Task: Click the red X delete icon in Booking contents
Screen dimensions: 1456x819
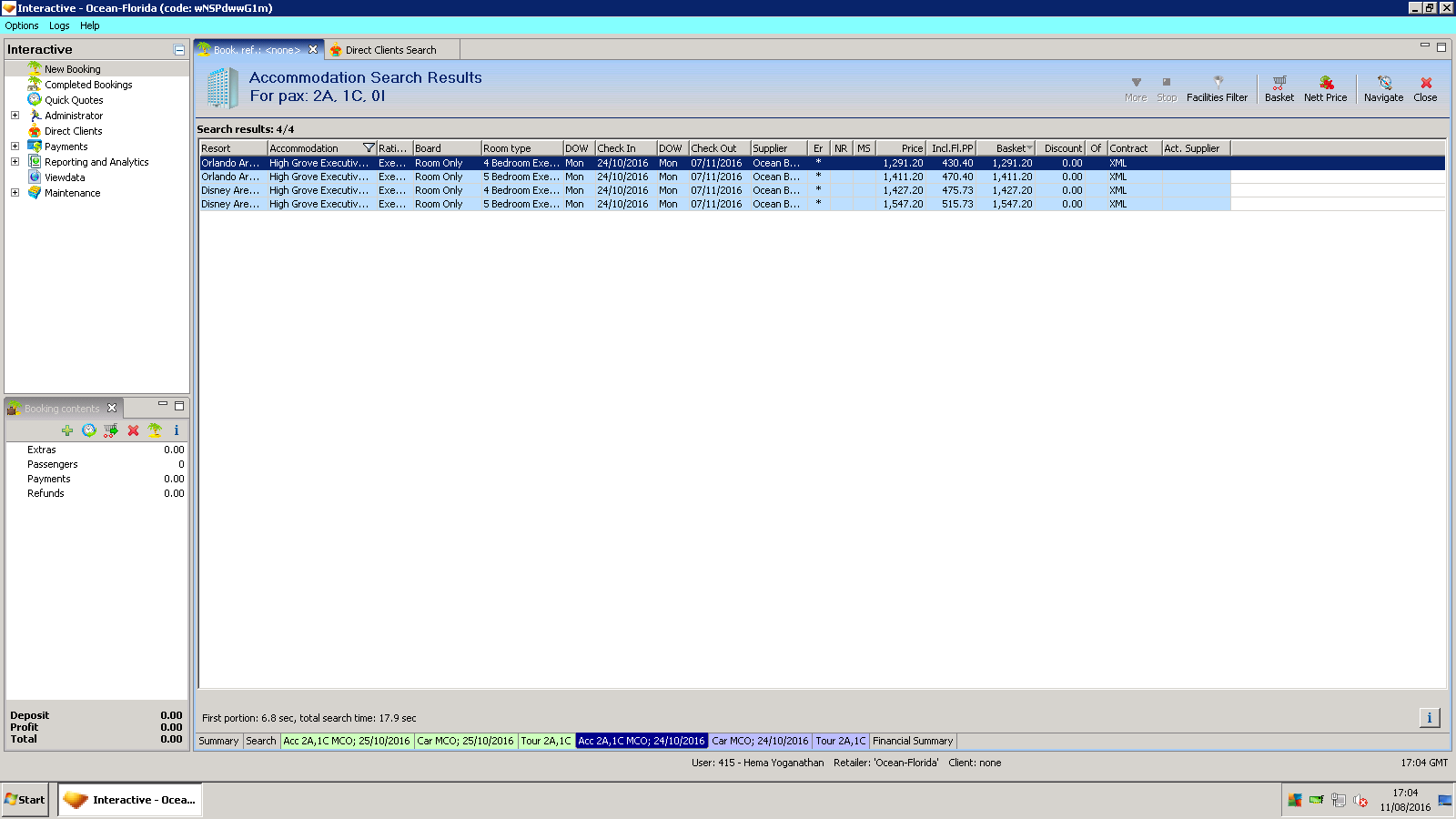Action: tap(133, 430)
